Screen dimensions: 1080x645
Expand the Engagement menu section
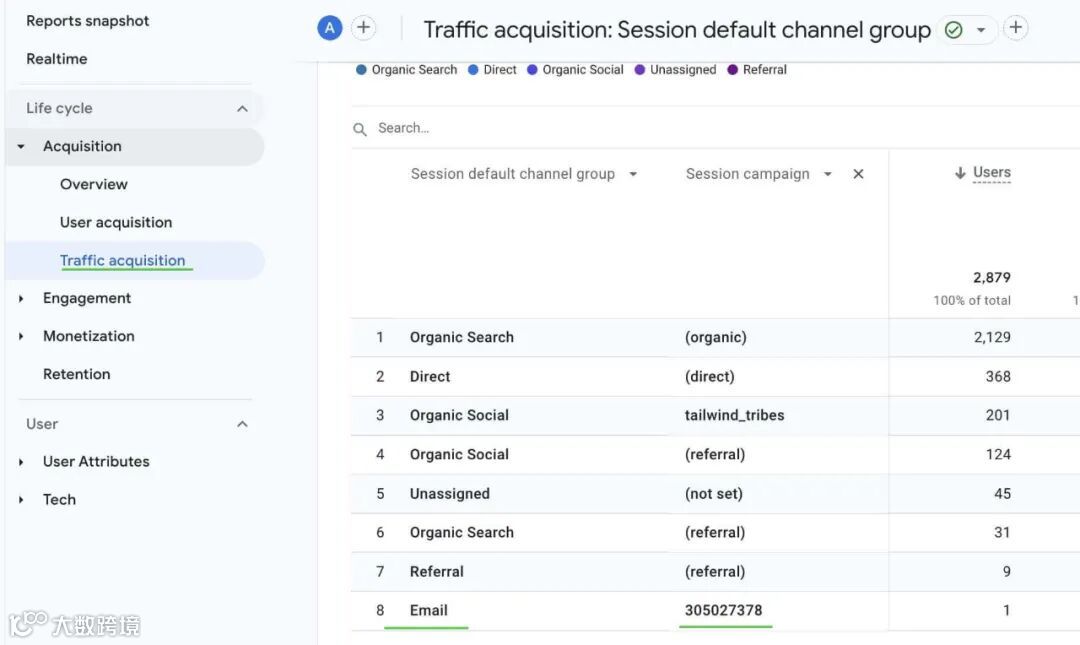tap(21, 298)
